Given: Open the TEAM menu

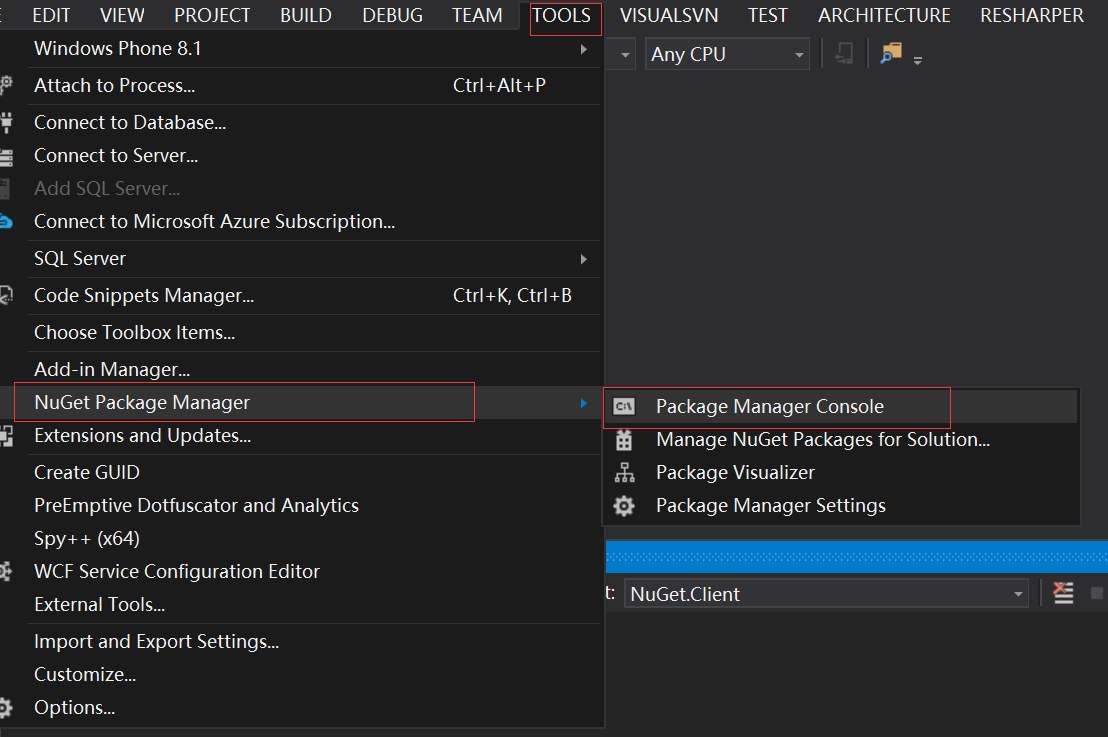Looking at the screenshot, I should coord(478,15).
